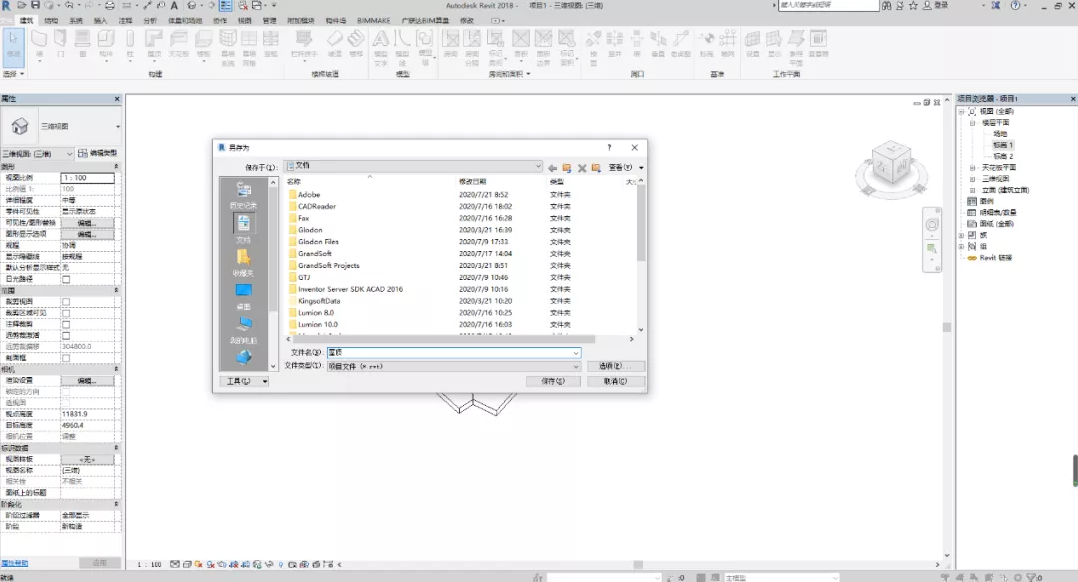
Task: Click the Open file icon in quick access toolbar
Action: 23,5
